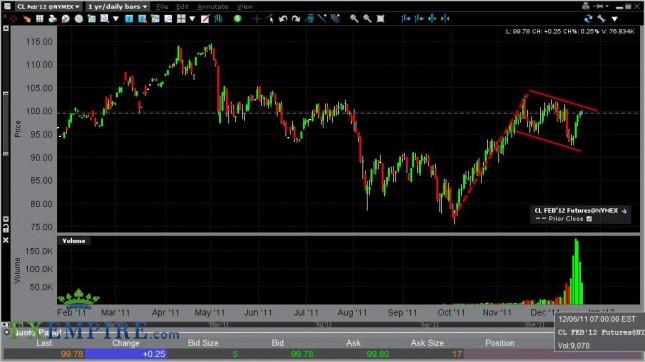Select the trendline drawing tool

322,19
